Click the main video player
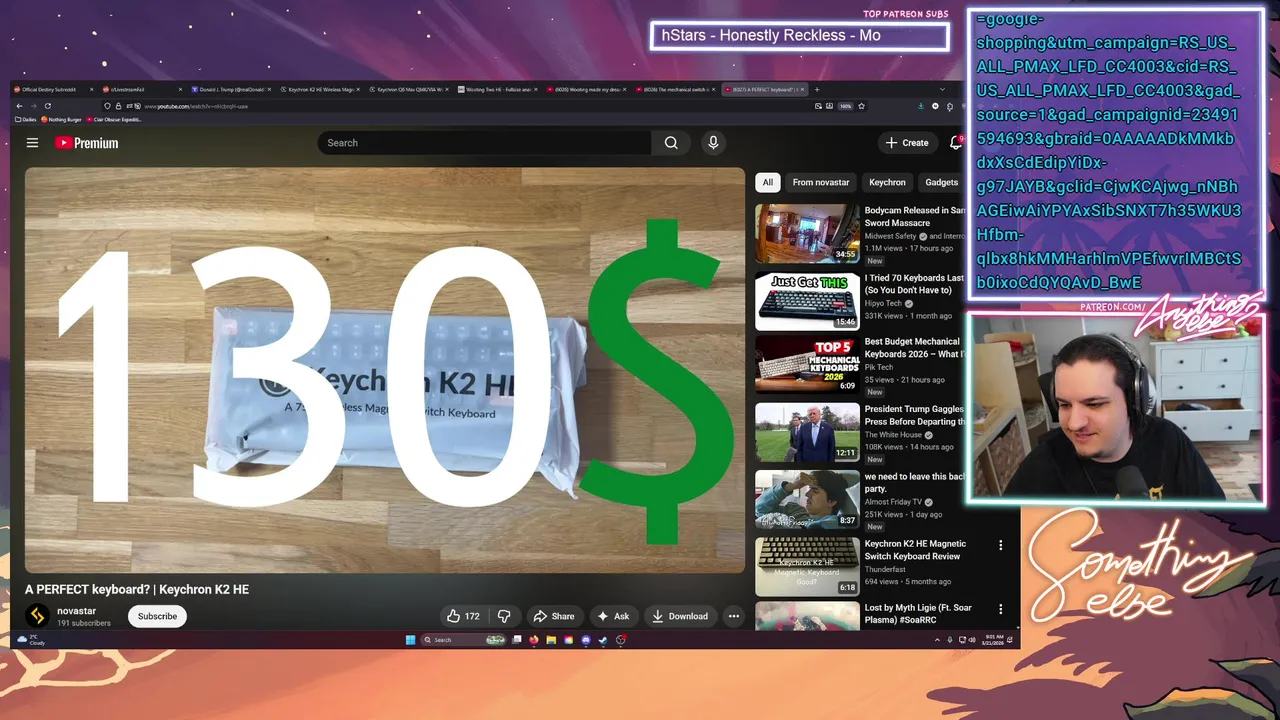Image resolution: width=1280 pixels, height=720 pixels. (385, 370)
